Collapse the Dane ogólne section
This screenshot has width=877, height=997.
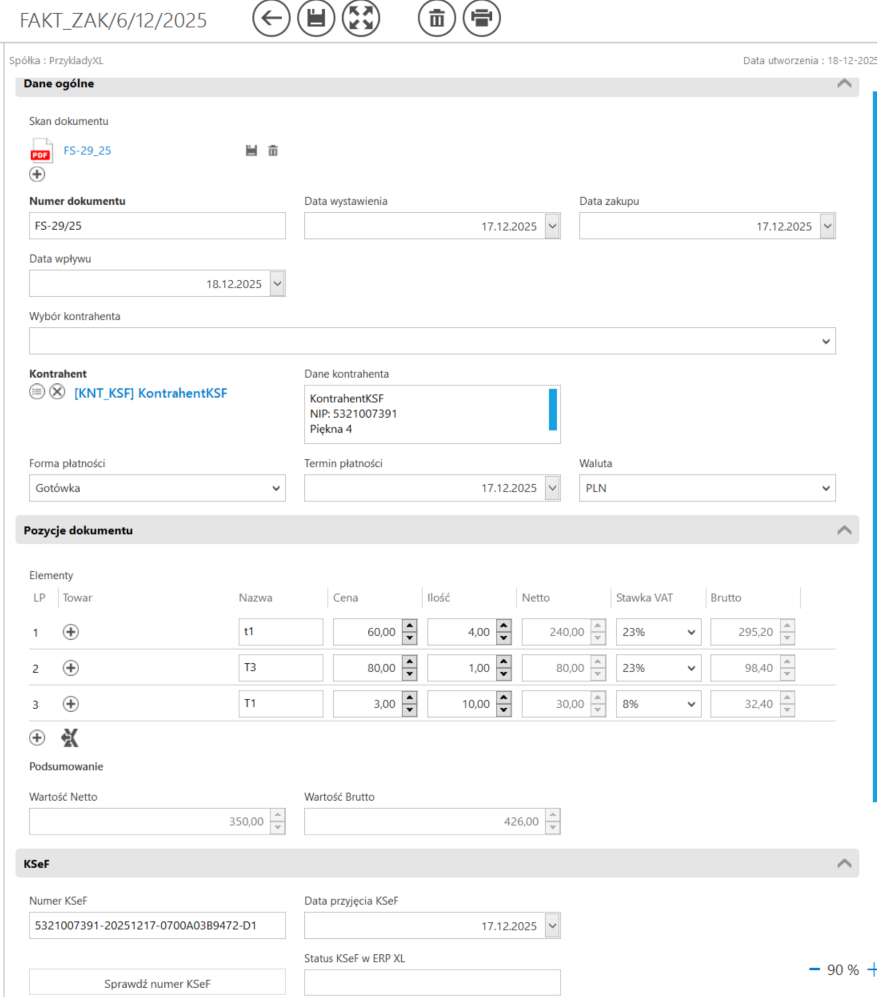click(x=844, y=84)
